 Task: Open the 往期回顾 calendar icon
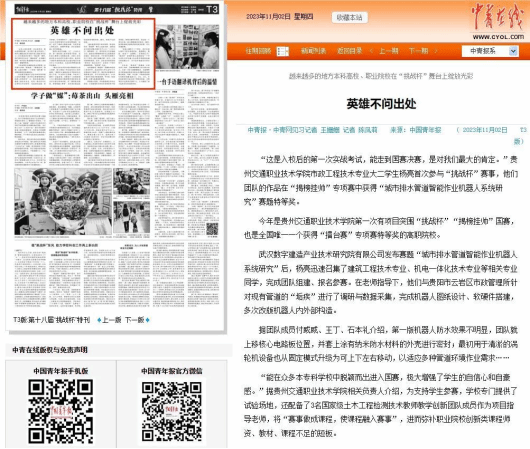point(283,51)
